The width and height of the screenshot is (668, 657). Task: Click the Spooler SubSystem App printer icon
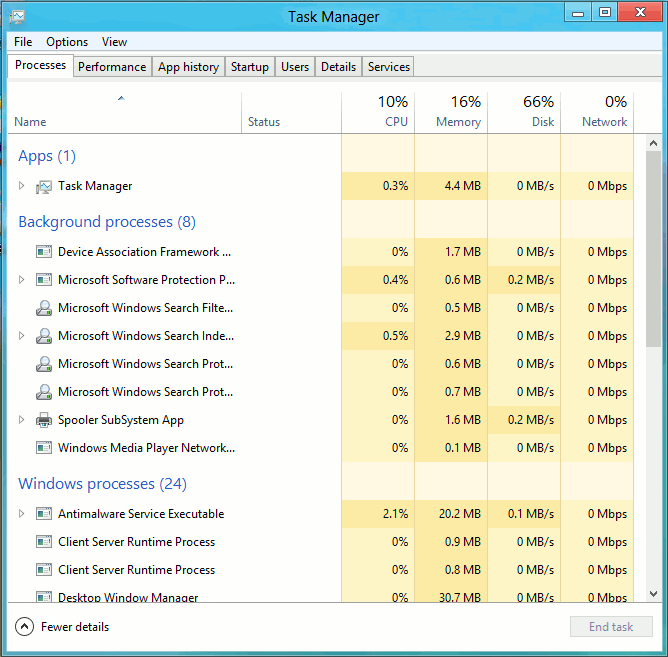coord(44,420)
